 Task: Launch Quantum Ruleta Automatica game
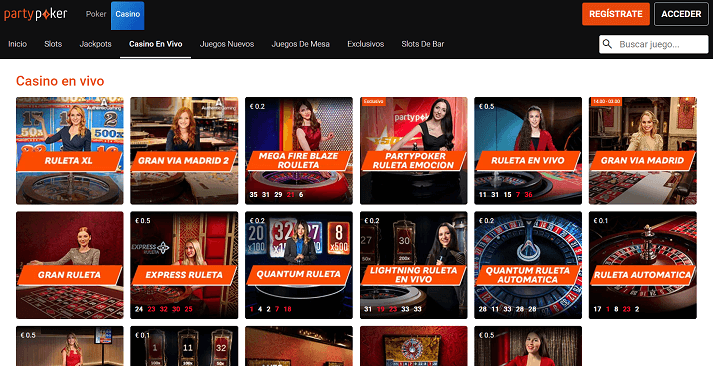528,265
